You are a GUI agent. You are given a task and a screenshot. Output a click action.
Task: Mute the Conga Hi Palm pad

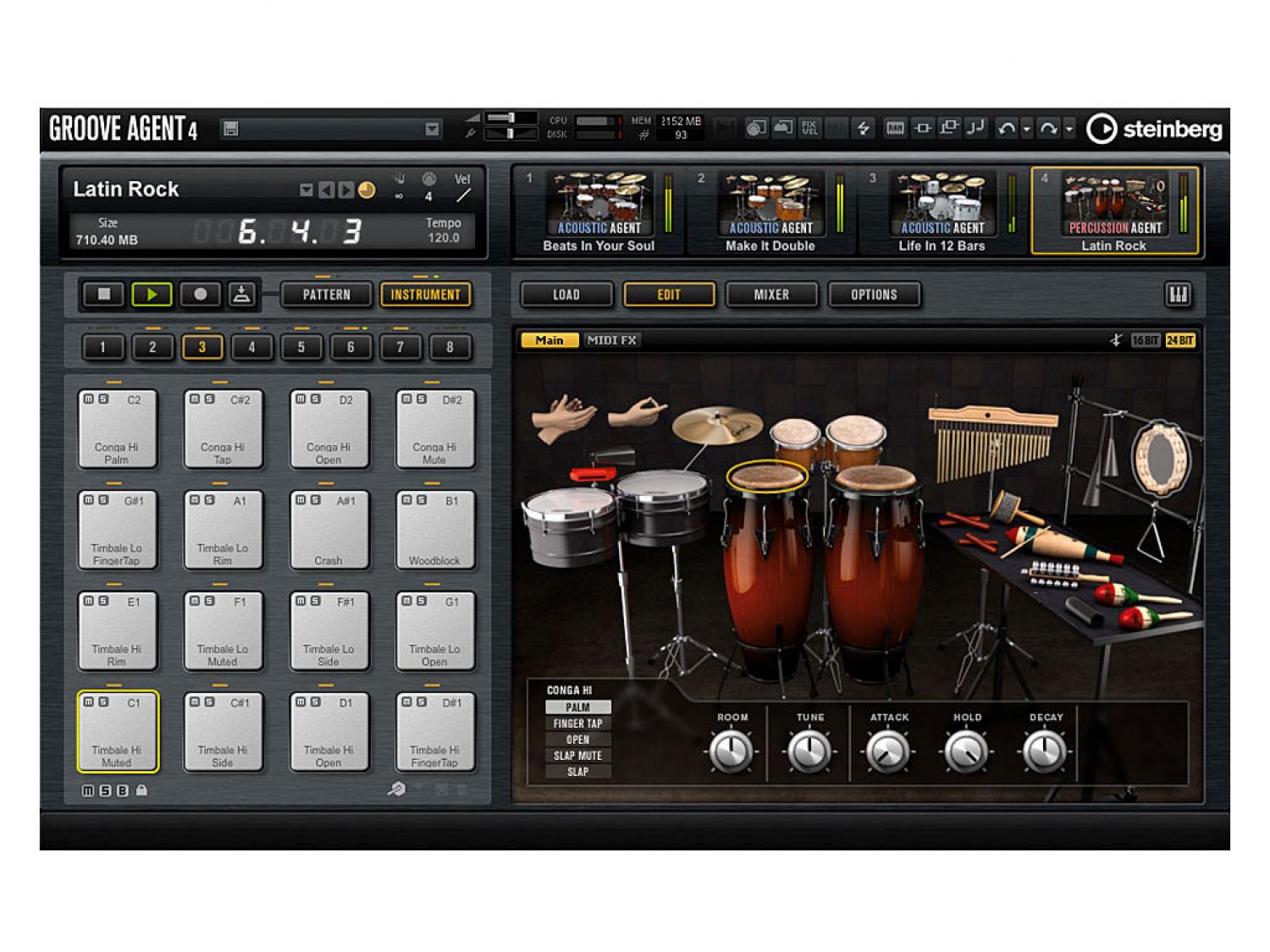88,399
